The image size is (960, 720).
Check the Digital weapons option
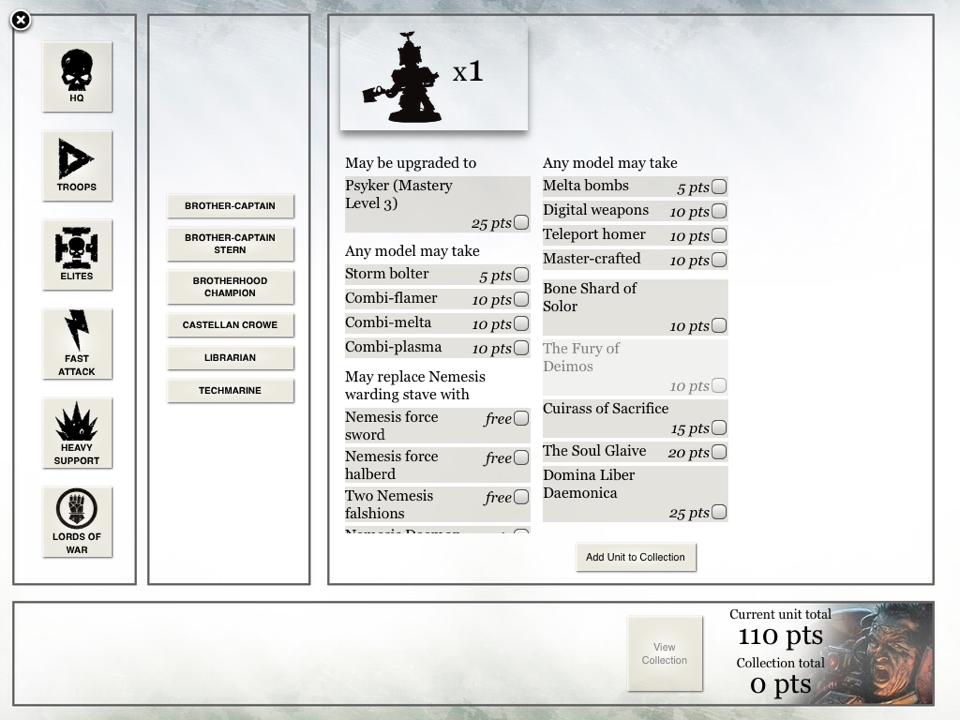pos(719,211)
